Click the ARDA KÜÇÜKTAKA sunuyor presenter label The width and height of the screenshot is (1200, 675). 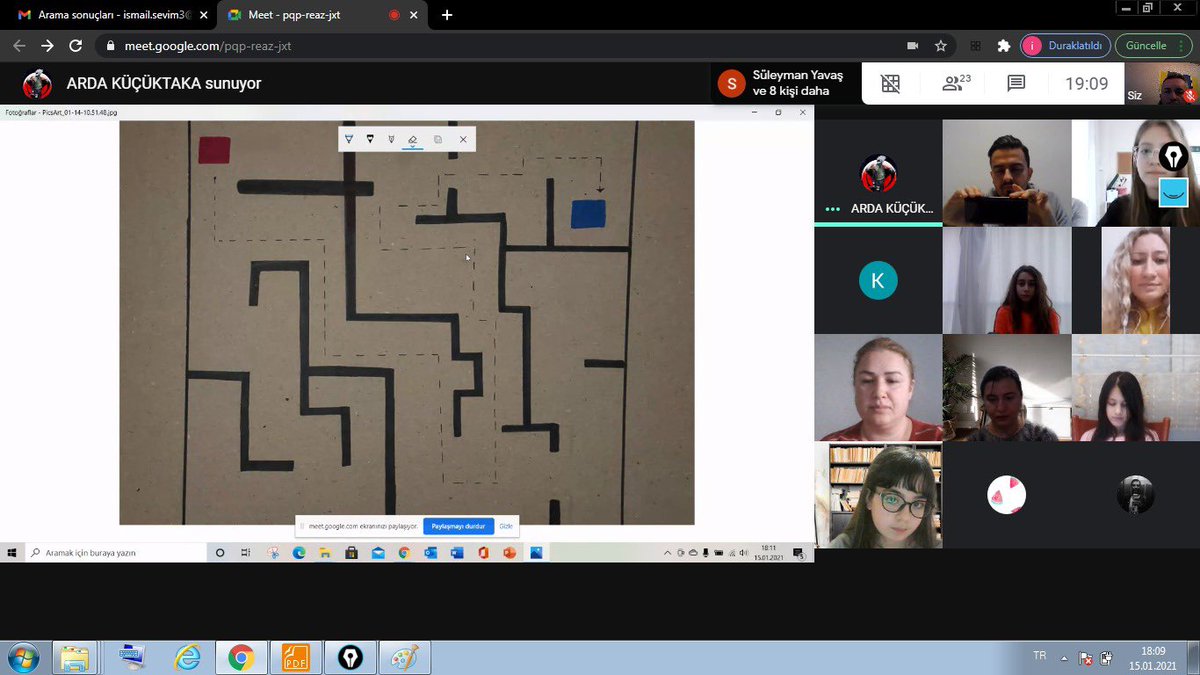(164, 84)
